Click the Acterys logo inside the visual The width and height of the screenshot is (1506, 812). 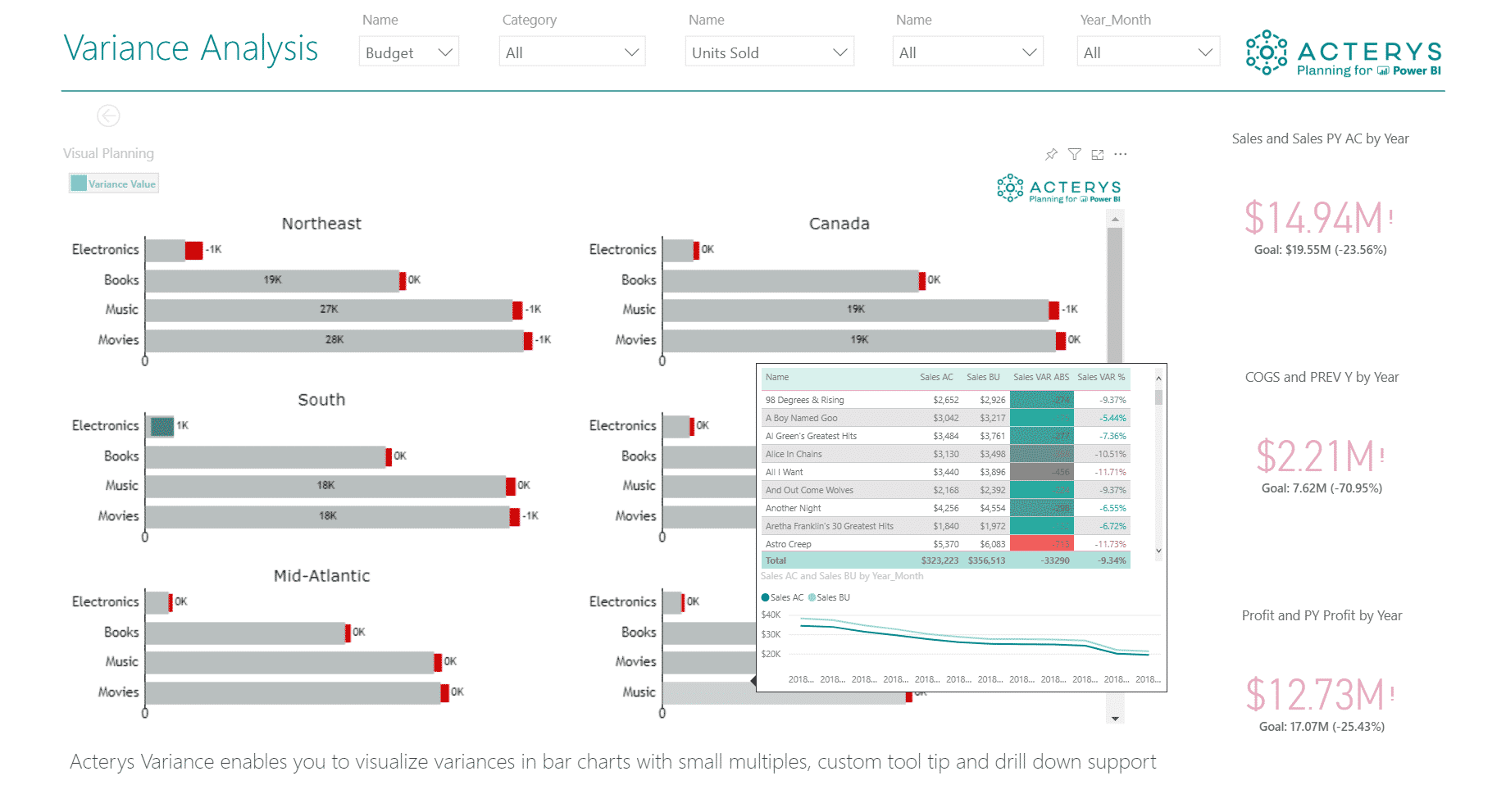pyautogui.click(x=1057, y=188)
